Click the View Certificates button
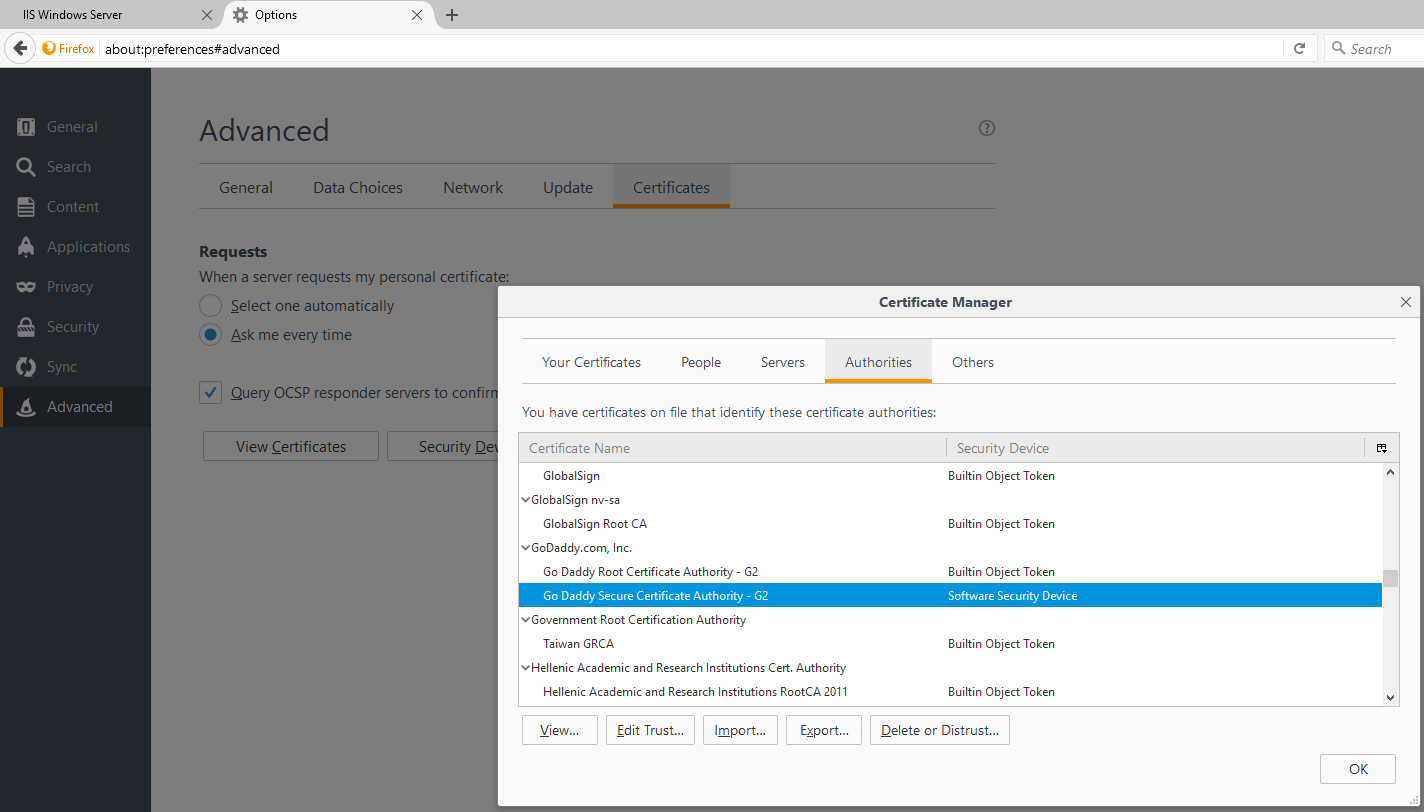This screenshot has height=812, width=1424. [291, 446]
